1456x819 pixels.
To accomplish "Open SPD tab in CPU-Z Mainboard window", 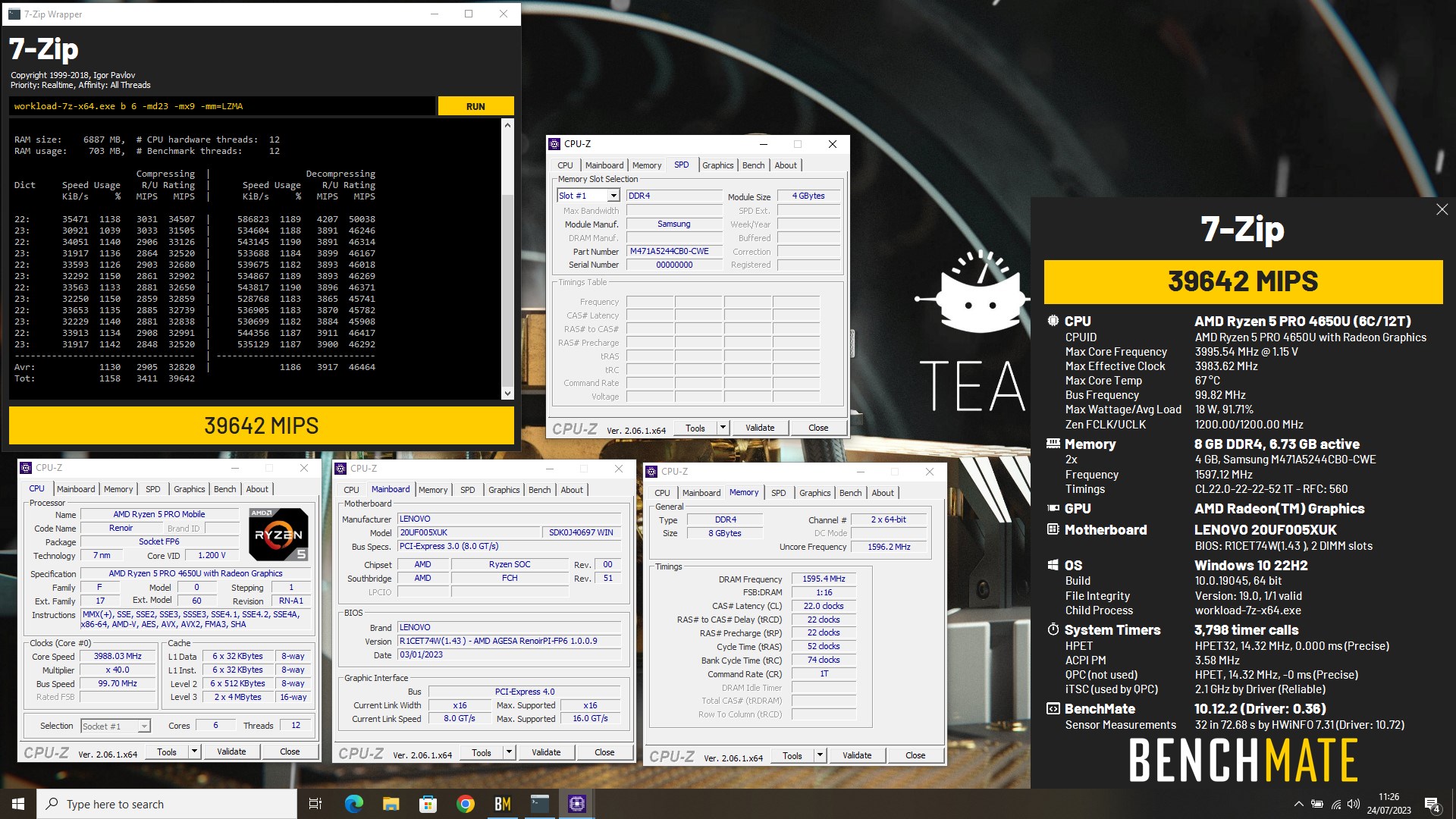I will point(468,490).
